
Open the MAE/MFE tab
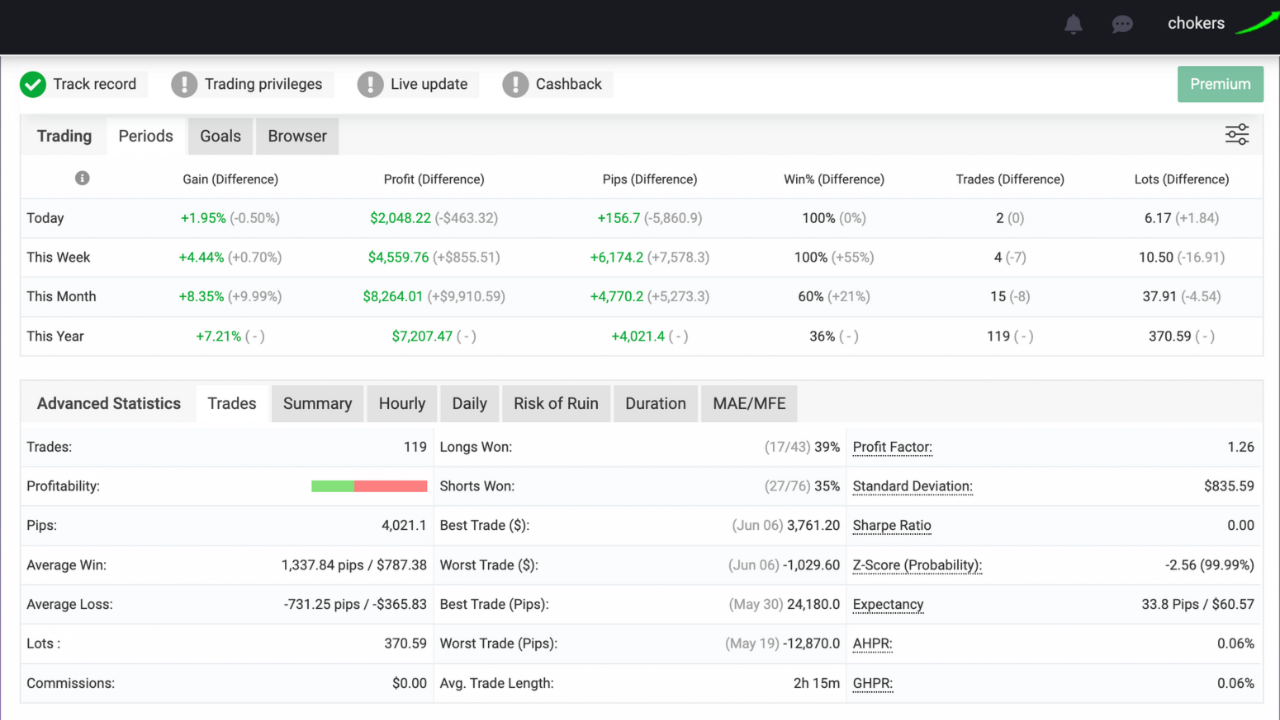749,404
